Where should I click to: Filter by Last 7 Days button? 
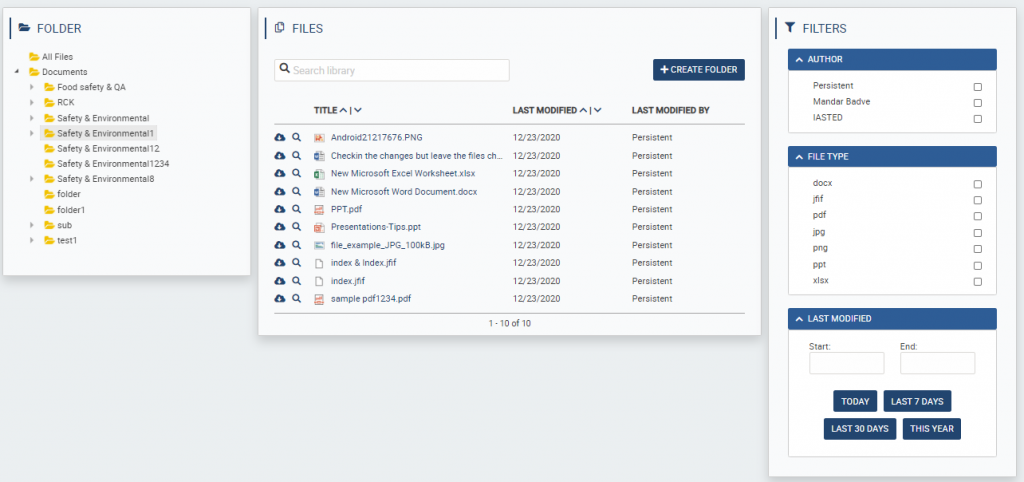(x=916, y=401)
